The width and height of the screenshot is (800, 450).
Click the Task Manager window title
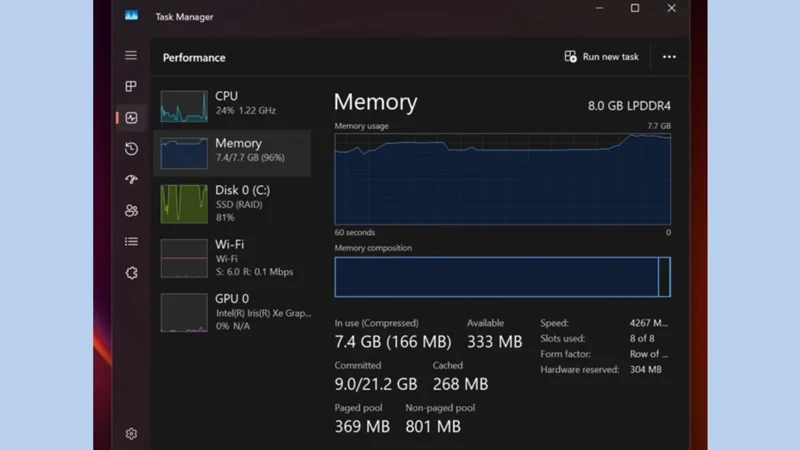[184, 17]
